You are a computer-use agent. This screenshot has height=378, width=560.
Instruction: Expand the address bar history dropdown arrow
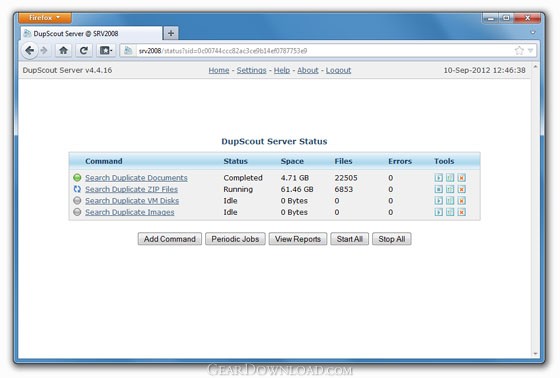[x=531, y=50]
